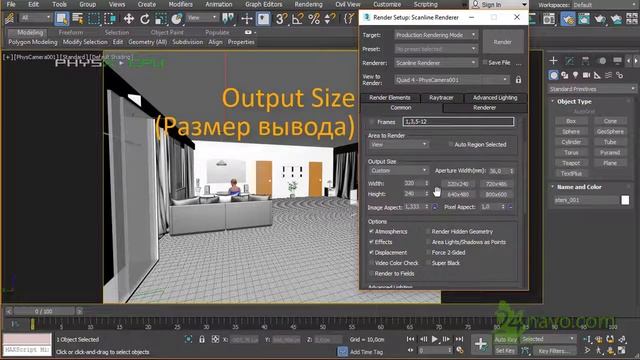Click the Select and Place tool
640x360 pixels.
(177, 18)
